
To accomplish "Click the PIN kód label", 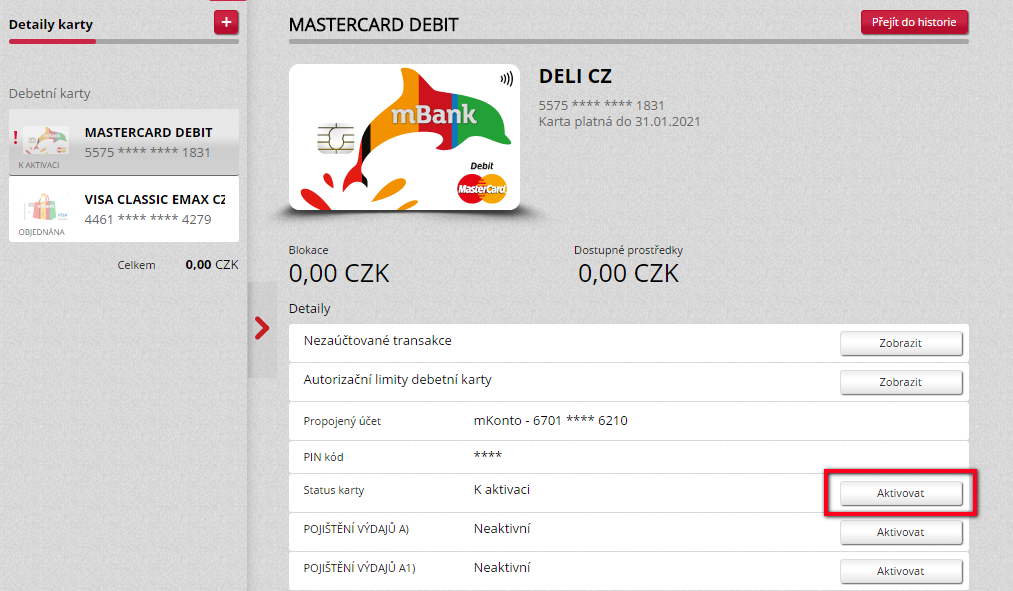I will point(323,457).
